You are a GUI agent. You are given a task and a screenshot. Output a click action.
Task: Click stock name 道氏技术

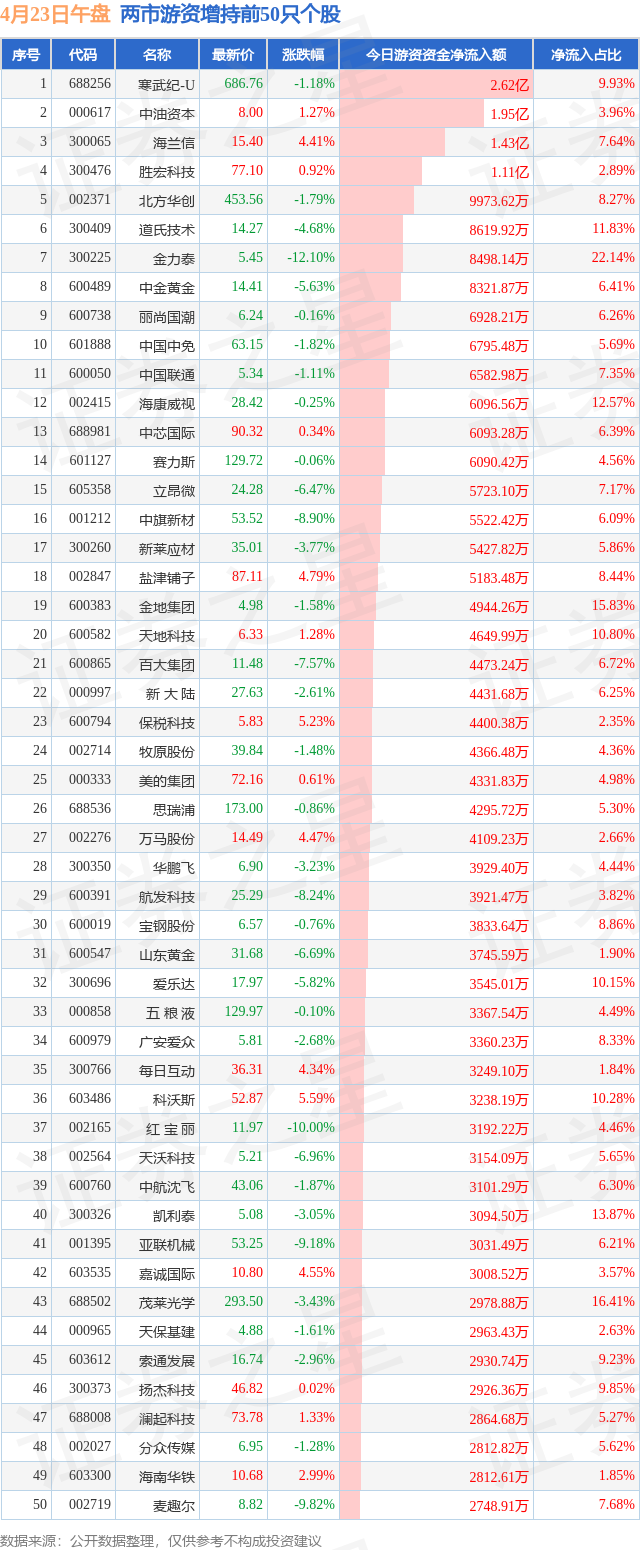(167, 229)
